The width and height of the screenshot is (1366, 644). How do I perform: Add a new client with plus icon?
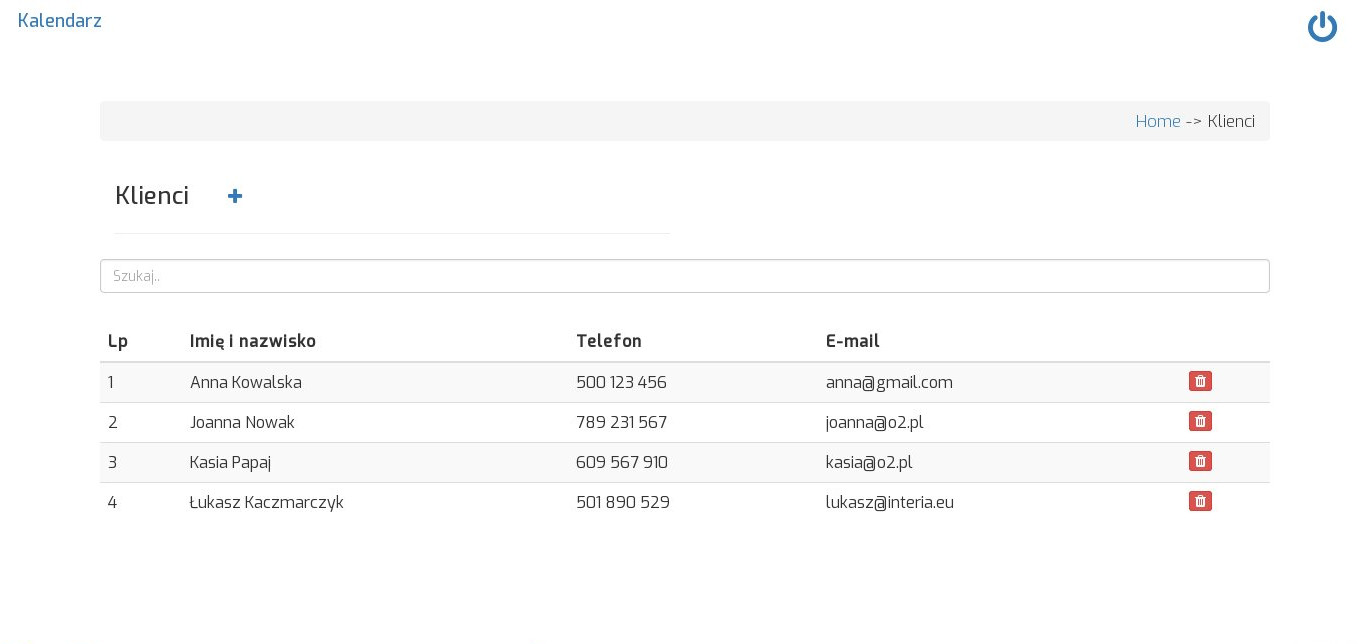[x=235, y=196]
